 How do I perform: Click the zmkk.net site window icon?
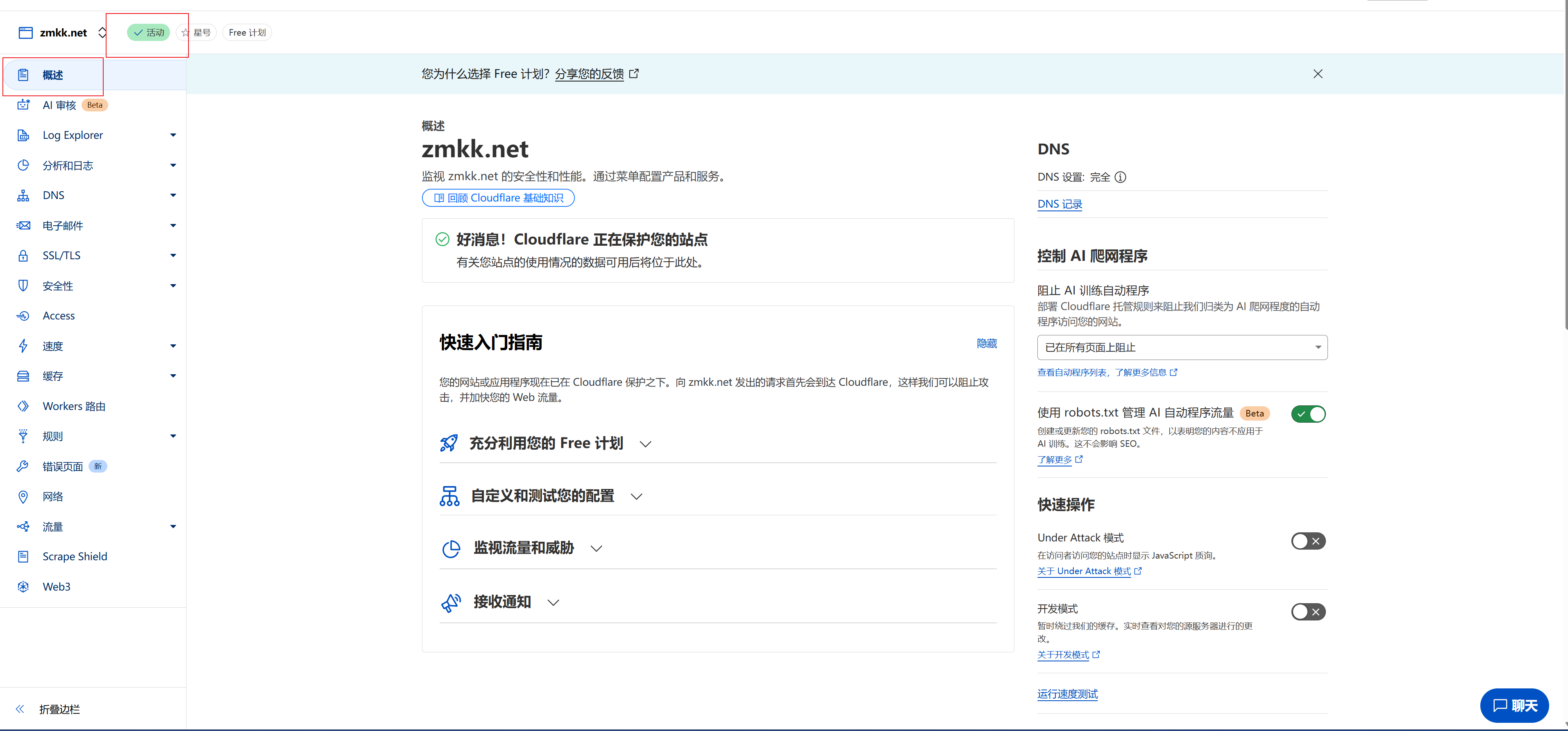pyautogui.click(x=25, y=32)
